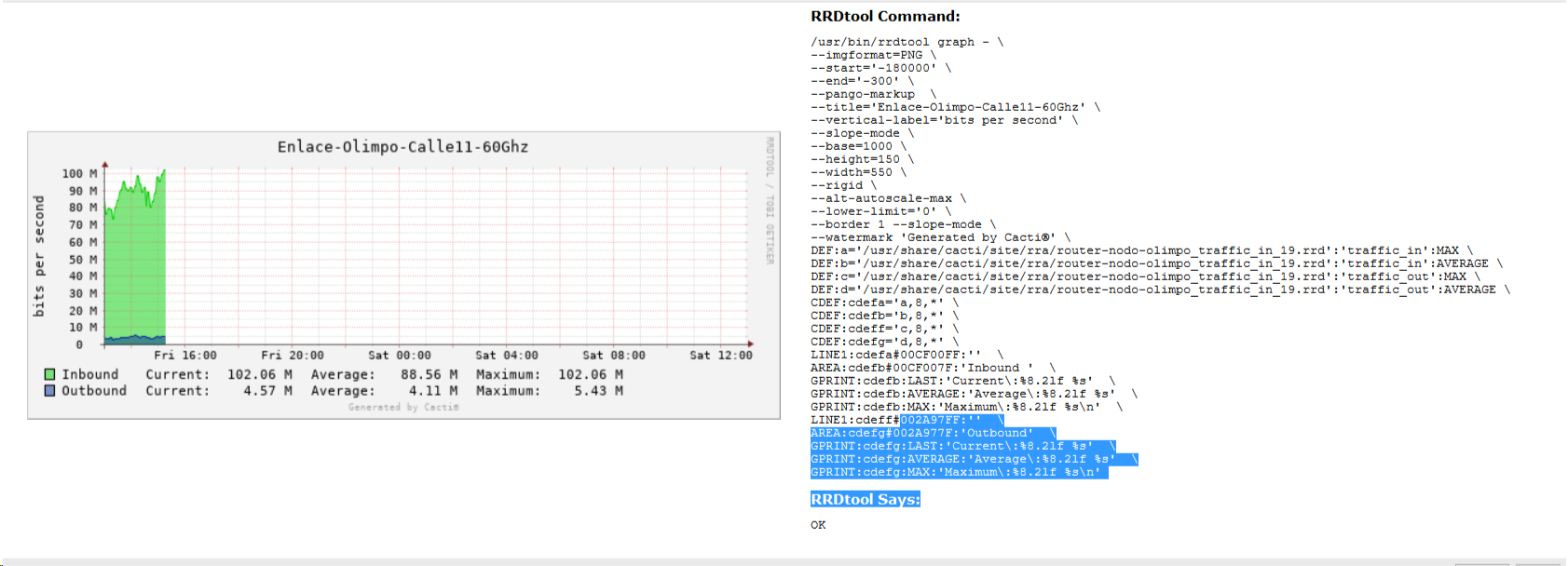1568x566 pixels.
Task: Click the 'Sat 00:00' time axis label
Action: [x=400, y=356]
